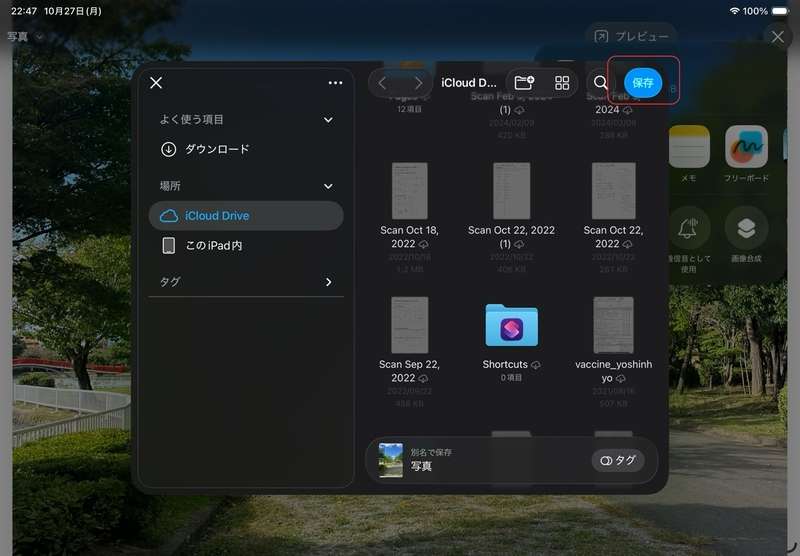
Task: Open the Scan Oct 18, 2022 document
Action: pos(409,191)
